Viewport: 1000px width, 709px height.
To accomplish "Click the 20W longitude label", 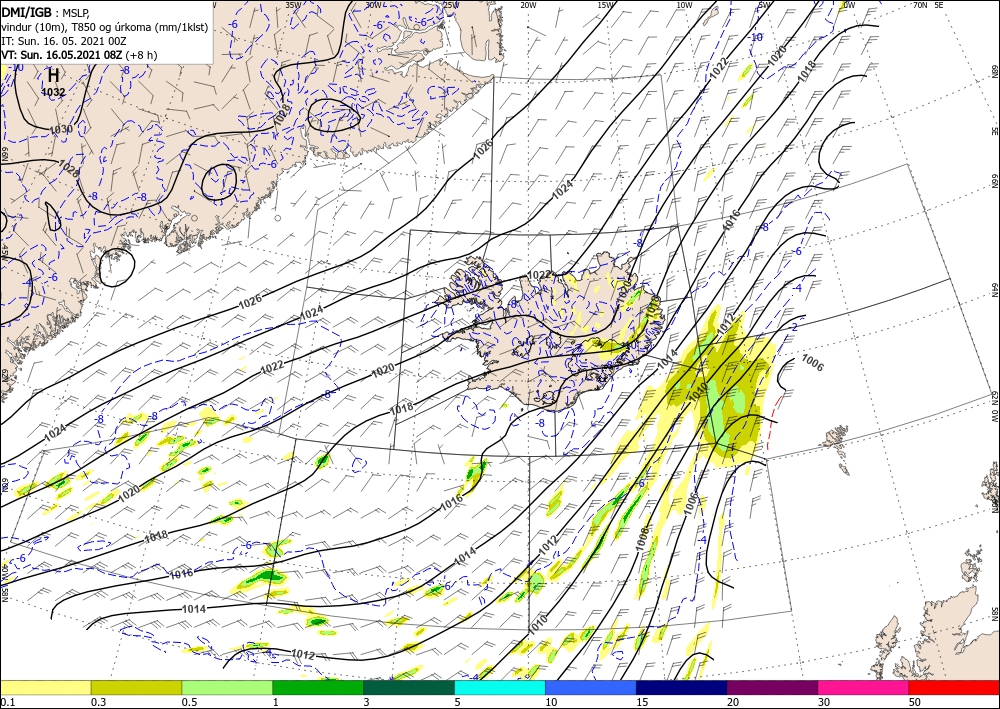I will coord(528,4).
